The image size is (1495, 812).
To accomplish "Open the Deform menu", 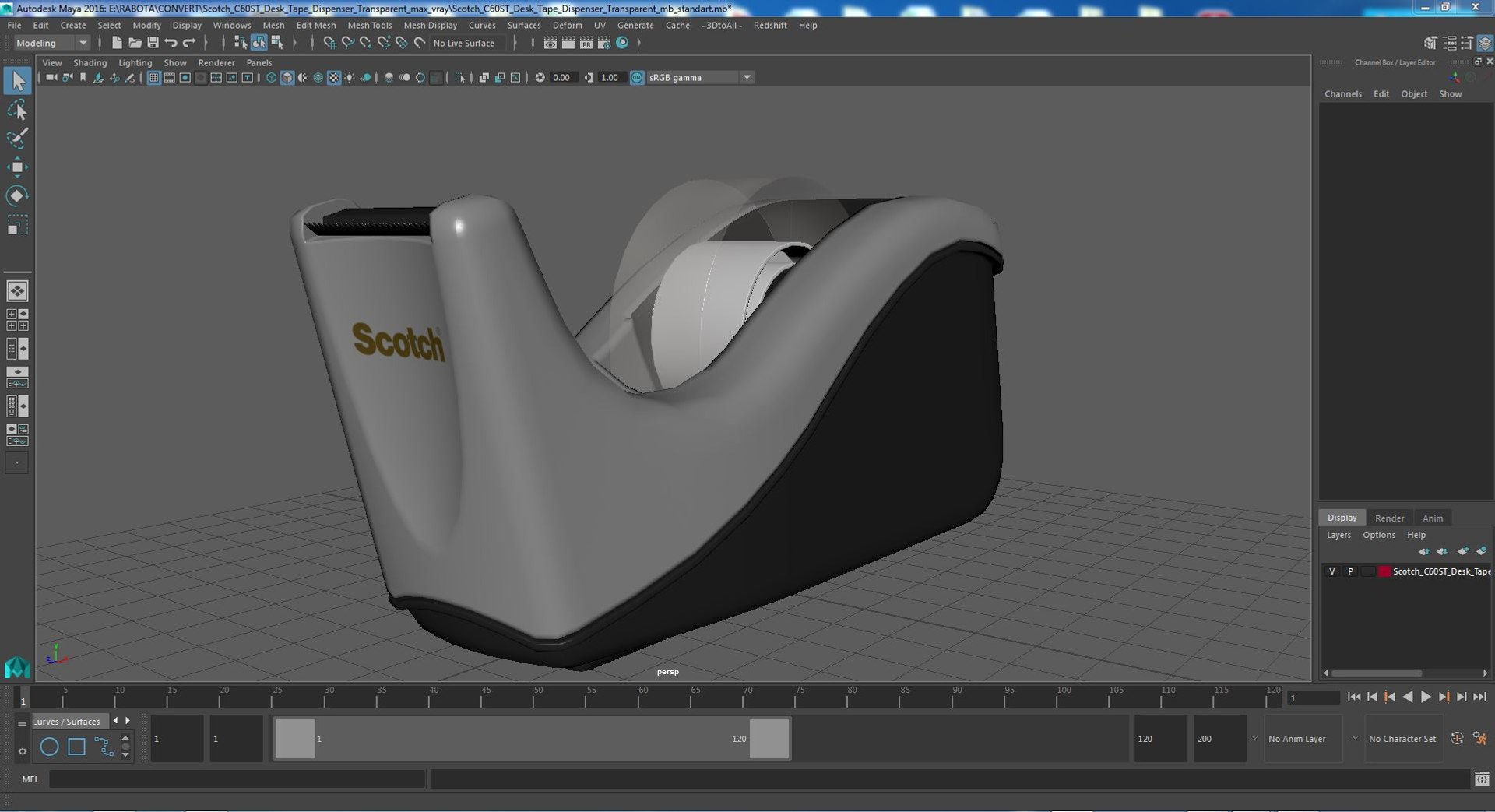I will pos(567,25).
